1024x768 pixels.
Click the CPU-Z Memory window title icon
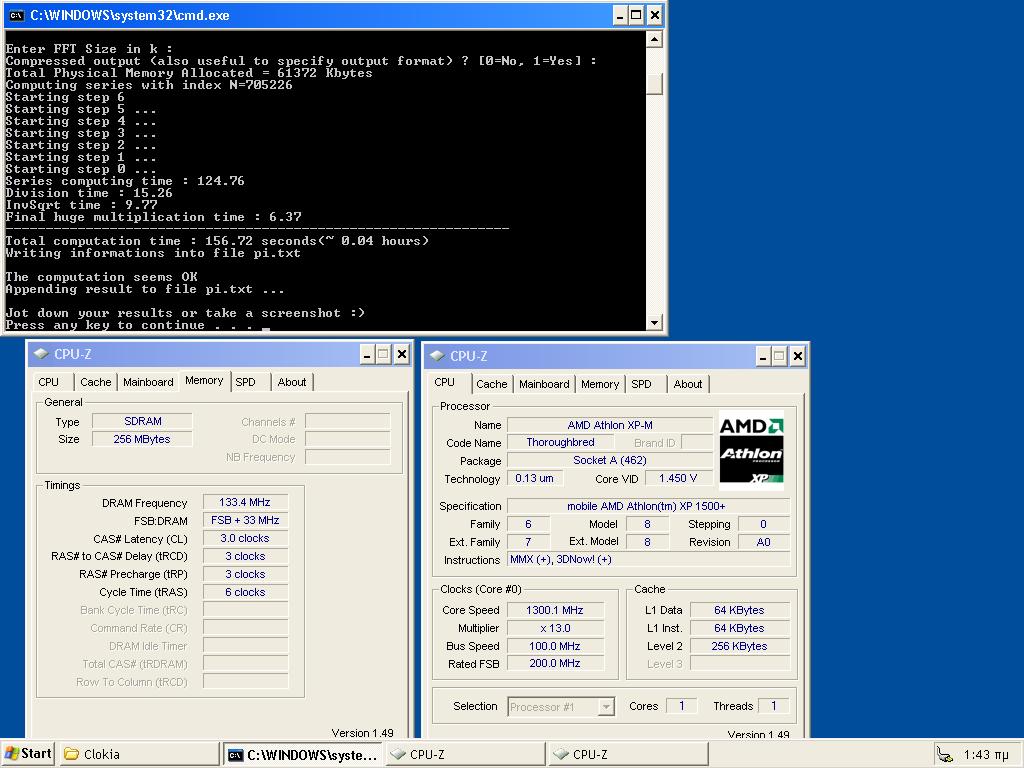[x=41, y=354]
